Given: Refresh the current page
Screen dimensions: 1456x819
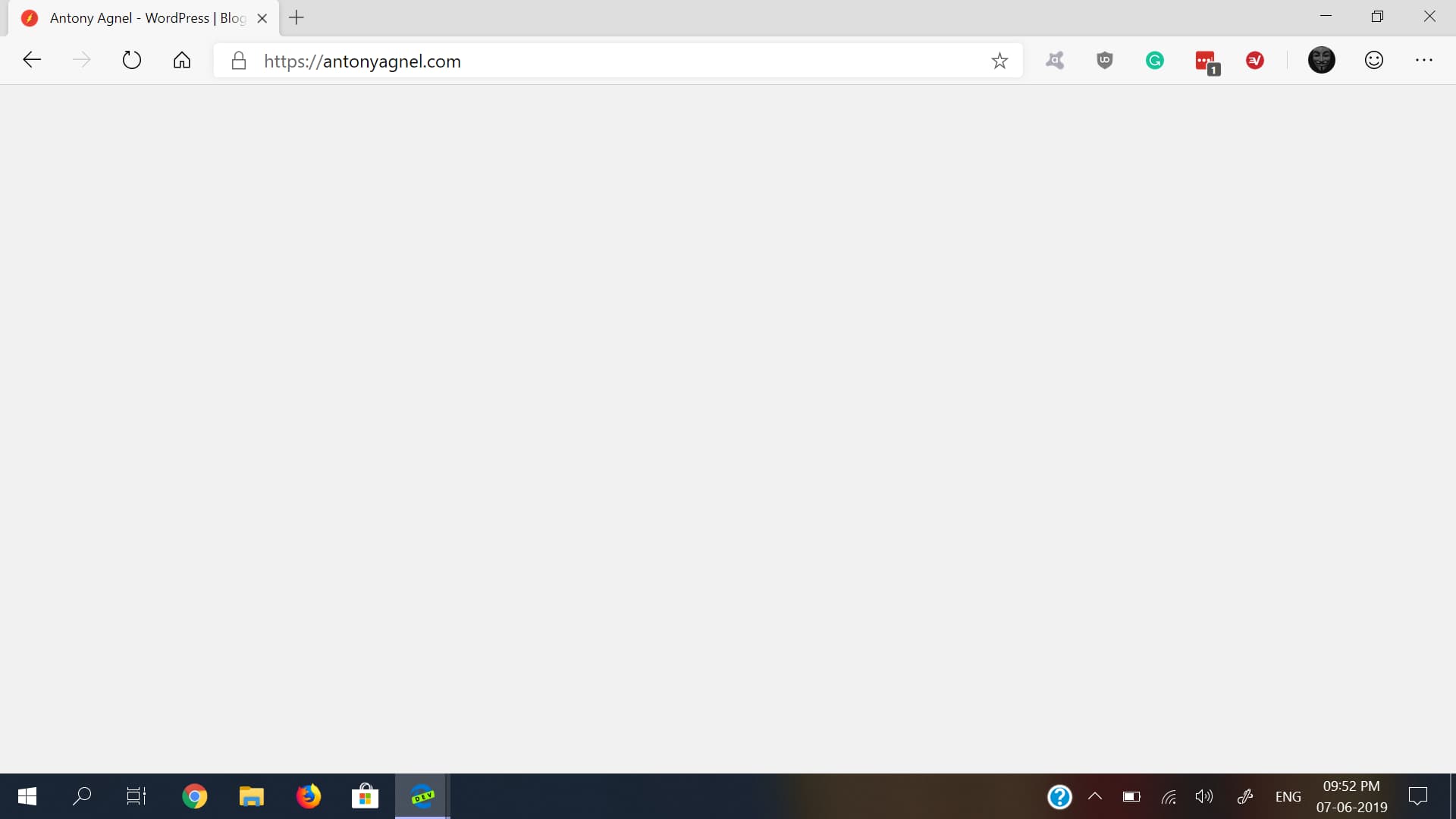Looking at the screenshot, I should point(131,61).
